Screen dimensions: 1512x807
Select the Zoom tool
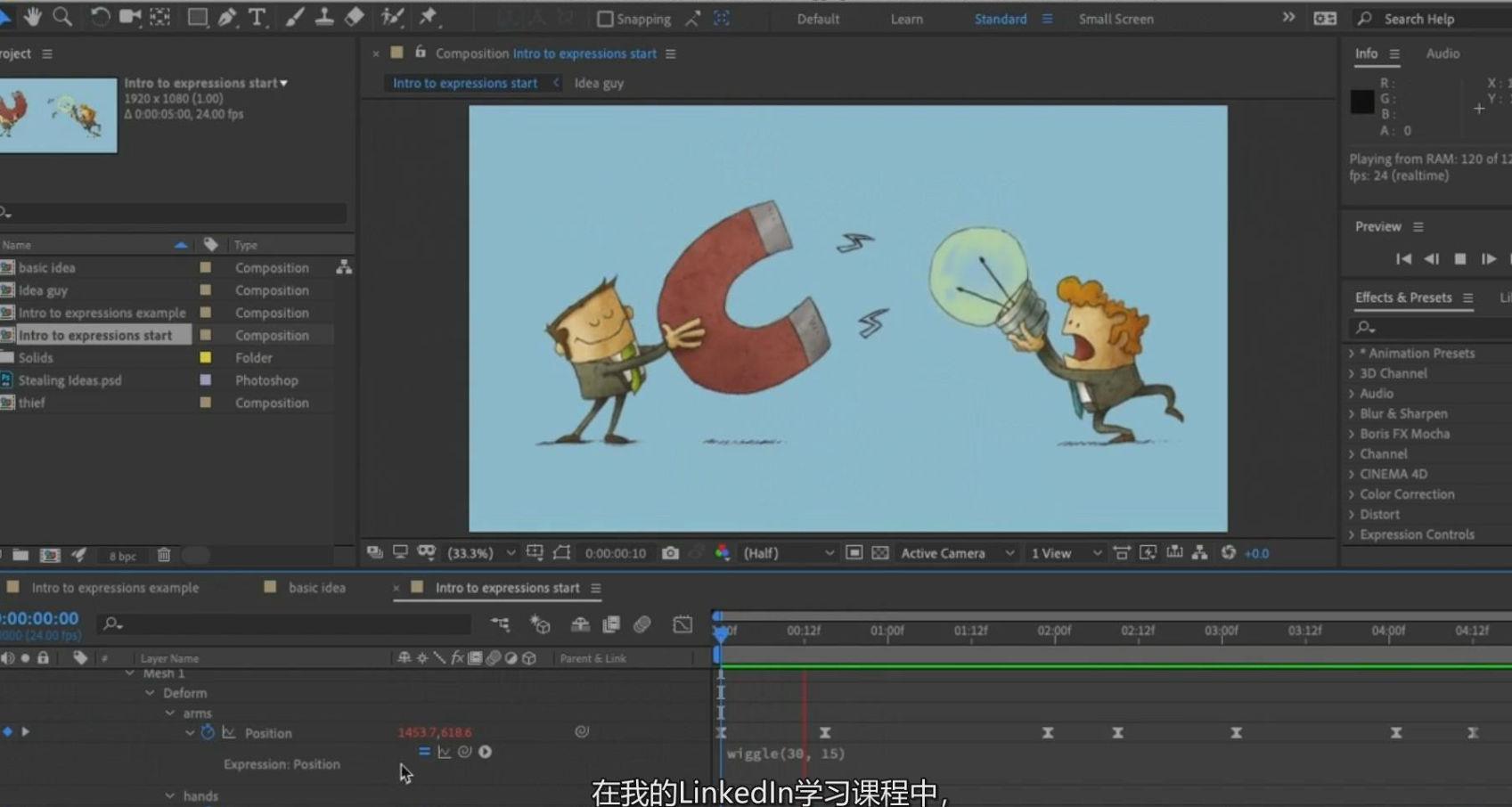62,16
